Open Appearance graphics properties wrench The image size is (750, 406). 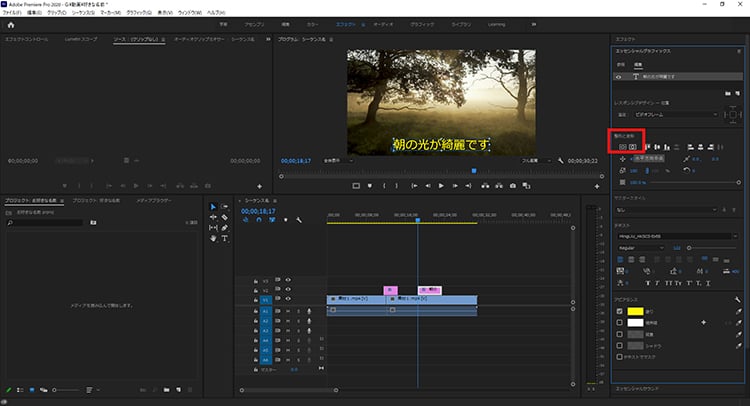[x=737, y=299]
